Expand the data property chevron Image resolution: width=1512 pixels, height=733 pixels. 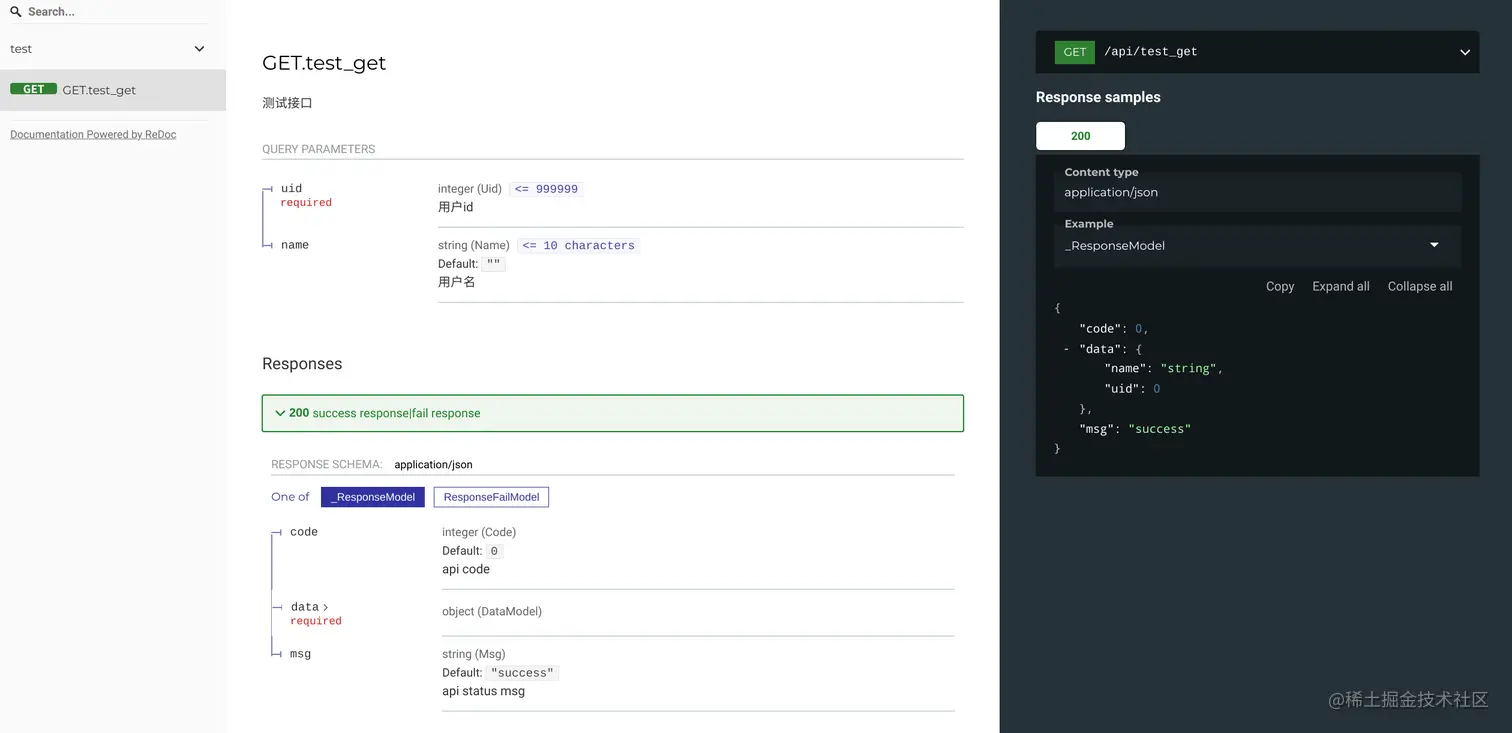(x=326, y=607)
